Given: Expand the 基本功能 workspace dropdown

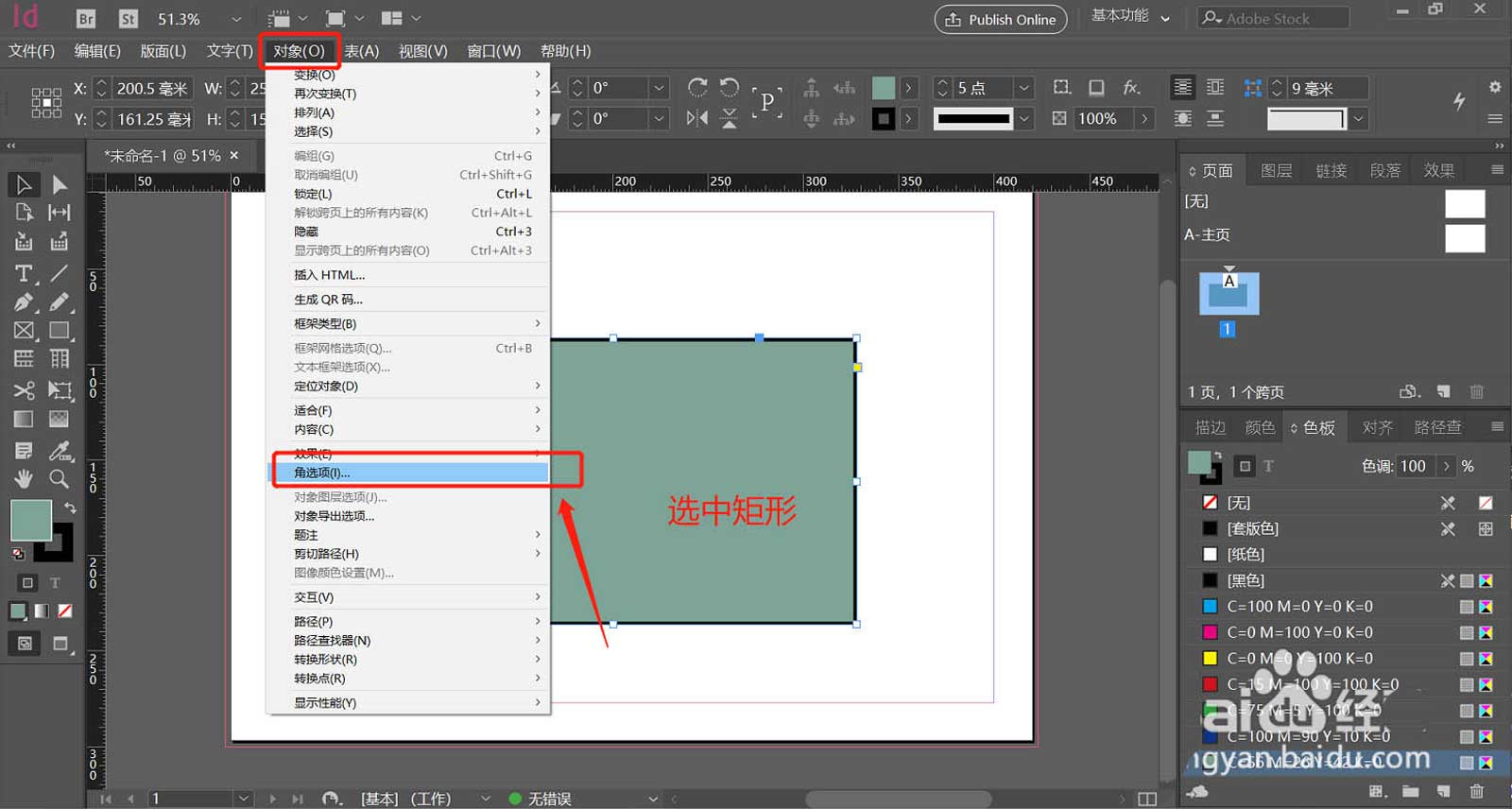Looking at the screenshot, I should (1165, 18).
